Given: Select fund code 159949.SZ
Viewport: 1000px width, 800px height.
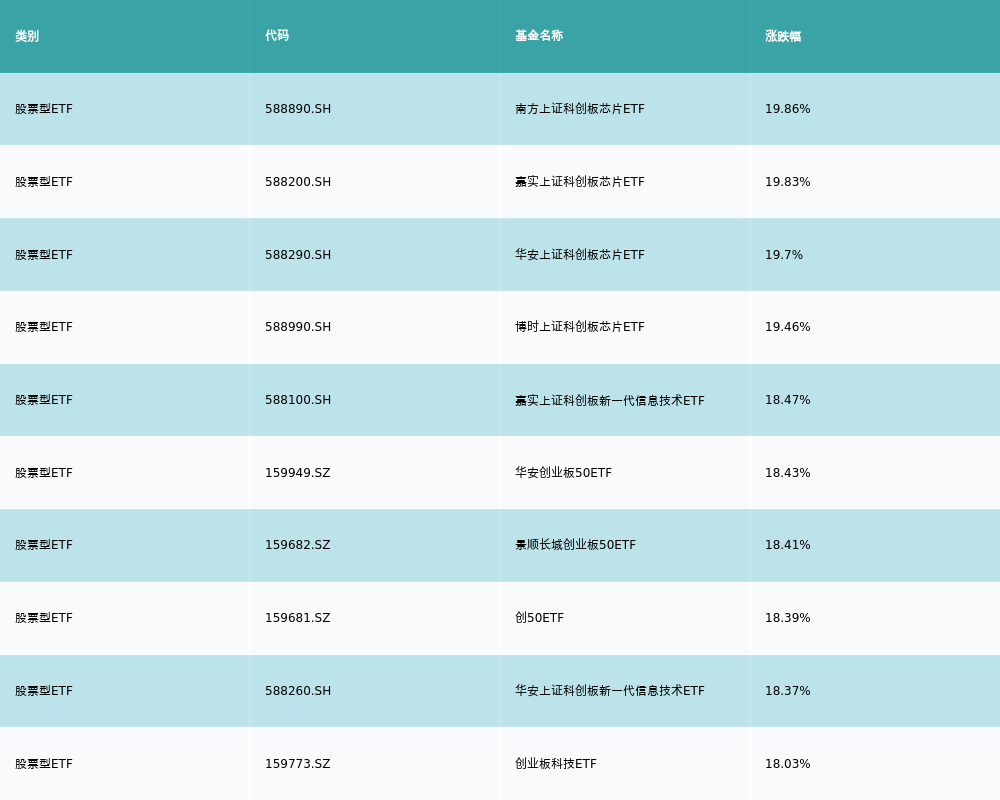Looking at the screenshot, I should (x=298, y=473).
